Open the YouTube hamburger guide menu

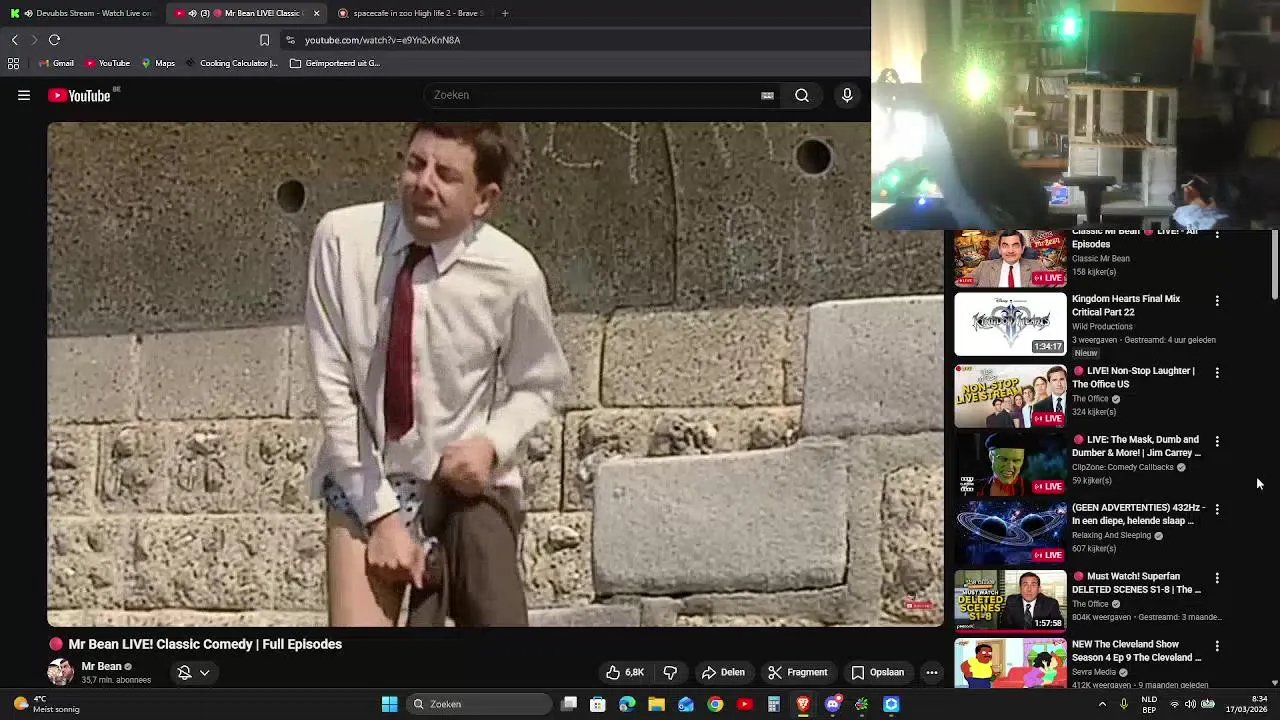[24, 95]
